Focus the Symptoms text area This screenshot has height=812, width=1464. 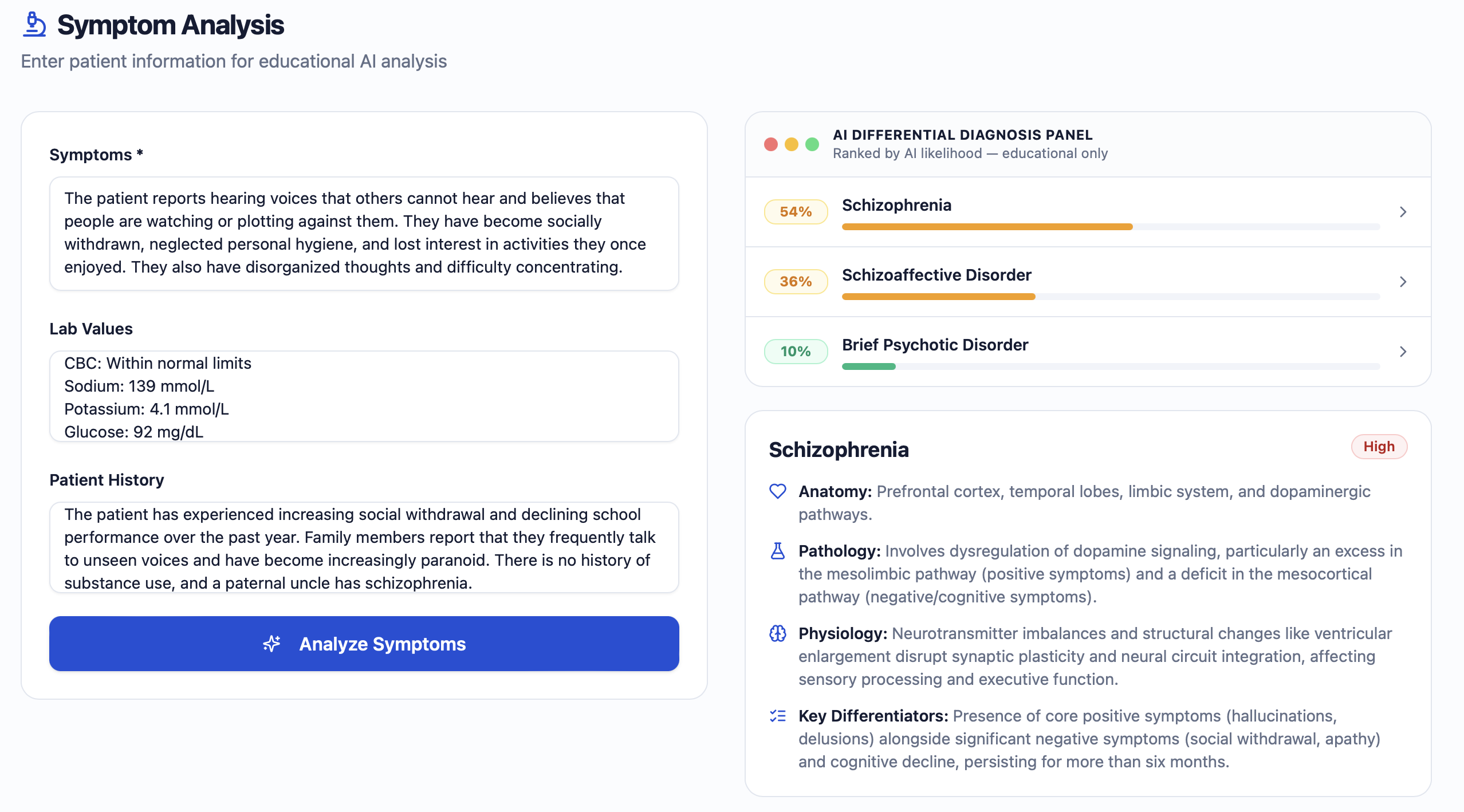tap(364, 234)
